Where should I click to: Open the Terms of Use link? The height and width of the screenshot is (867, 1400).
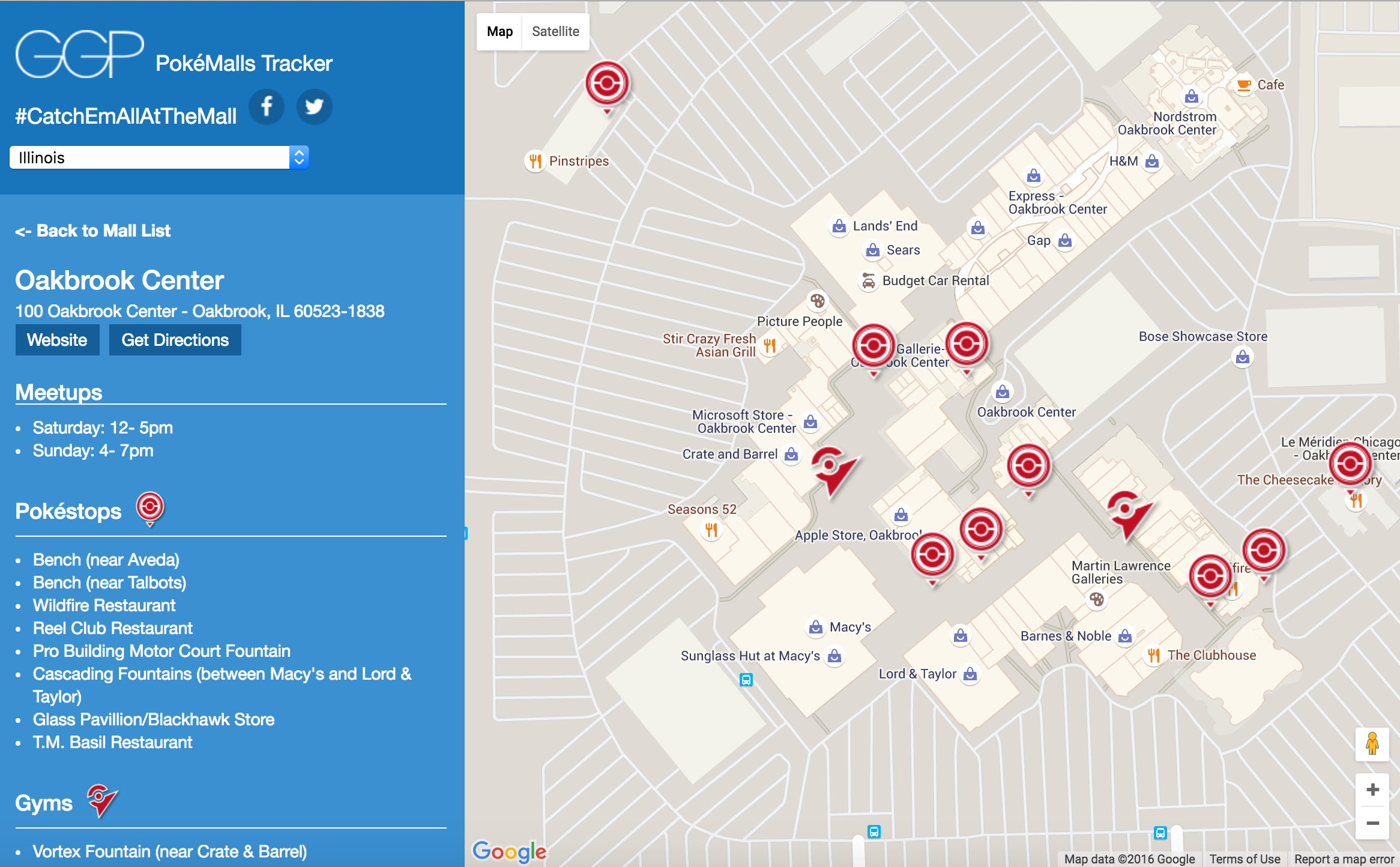tap(1245, 859)
